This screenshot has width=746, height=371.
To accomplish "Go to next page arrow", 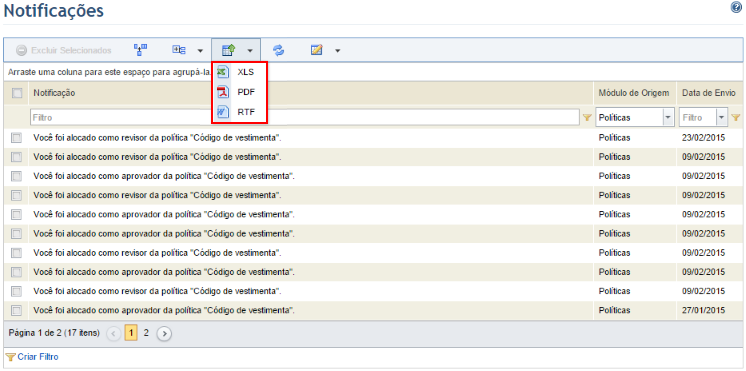I will coord(164,334).
